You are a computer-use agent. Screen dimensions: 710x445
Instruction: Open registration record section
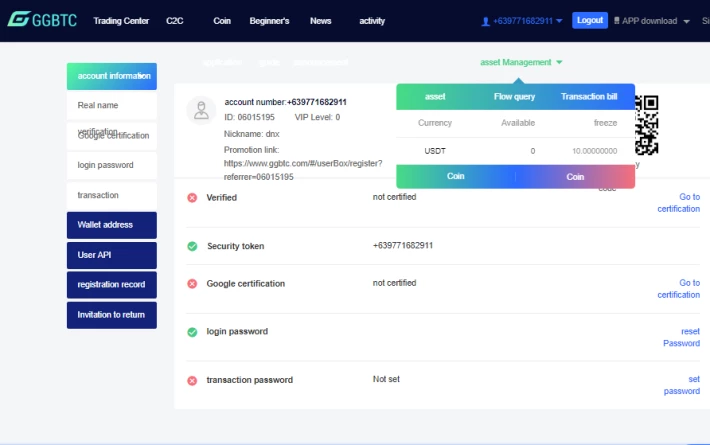(112, 285)
